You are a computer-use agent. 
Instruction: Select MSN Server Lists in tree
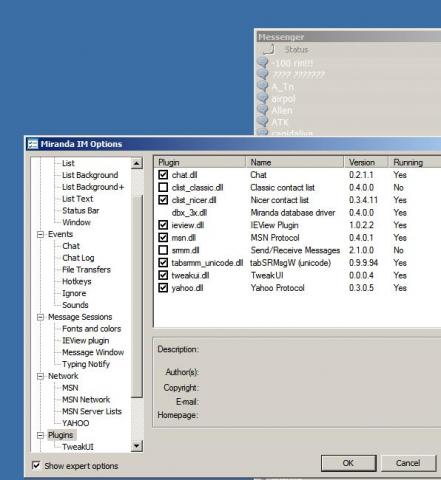click(x=92, y=411)
